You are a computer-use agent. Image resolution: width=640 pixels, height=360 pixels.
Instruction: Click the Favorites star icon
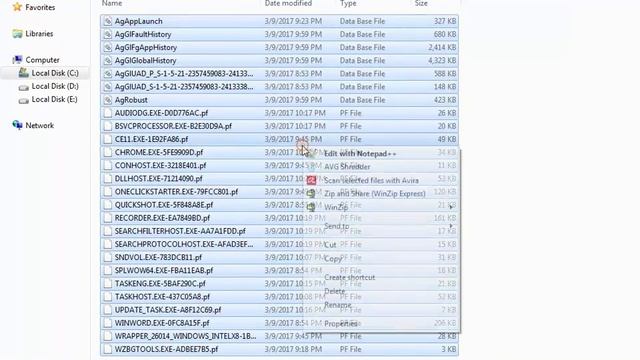pyautogui.click(x=17, y=7)
